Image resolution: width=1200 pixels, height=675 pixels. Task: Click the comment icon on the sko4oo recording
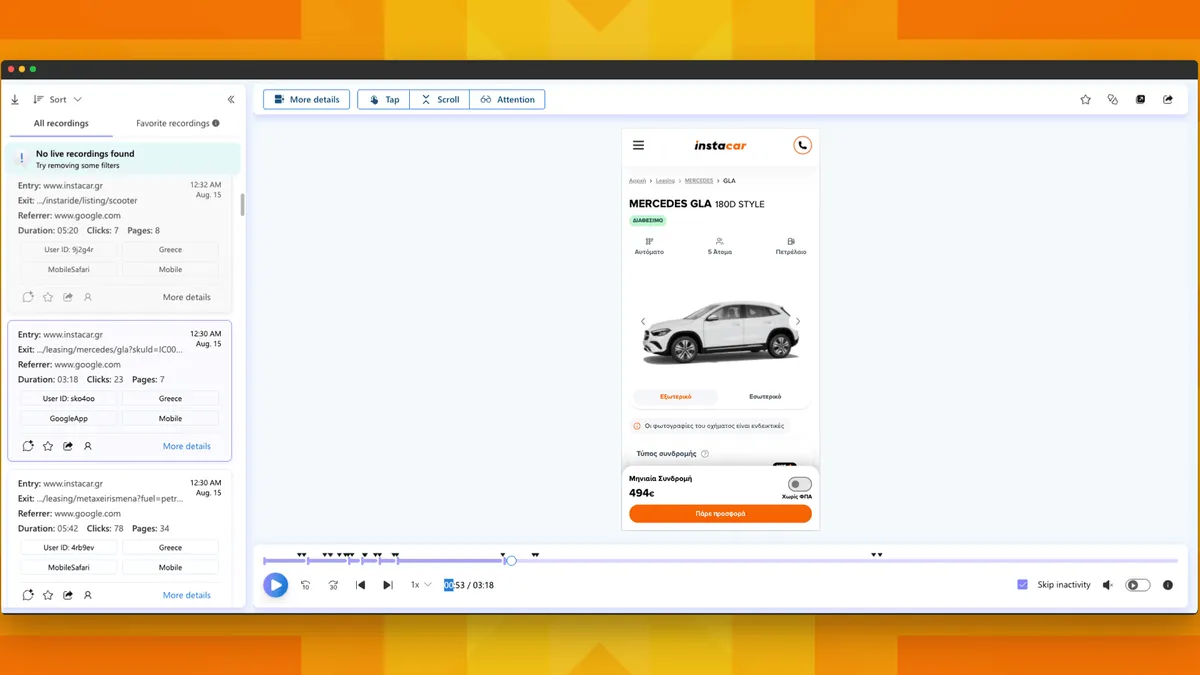28,446
